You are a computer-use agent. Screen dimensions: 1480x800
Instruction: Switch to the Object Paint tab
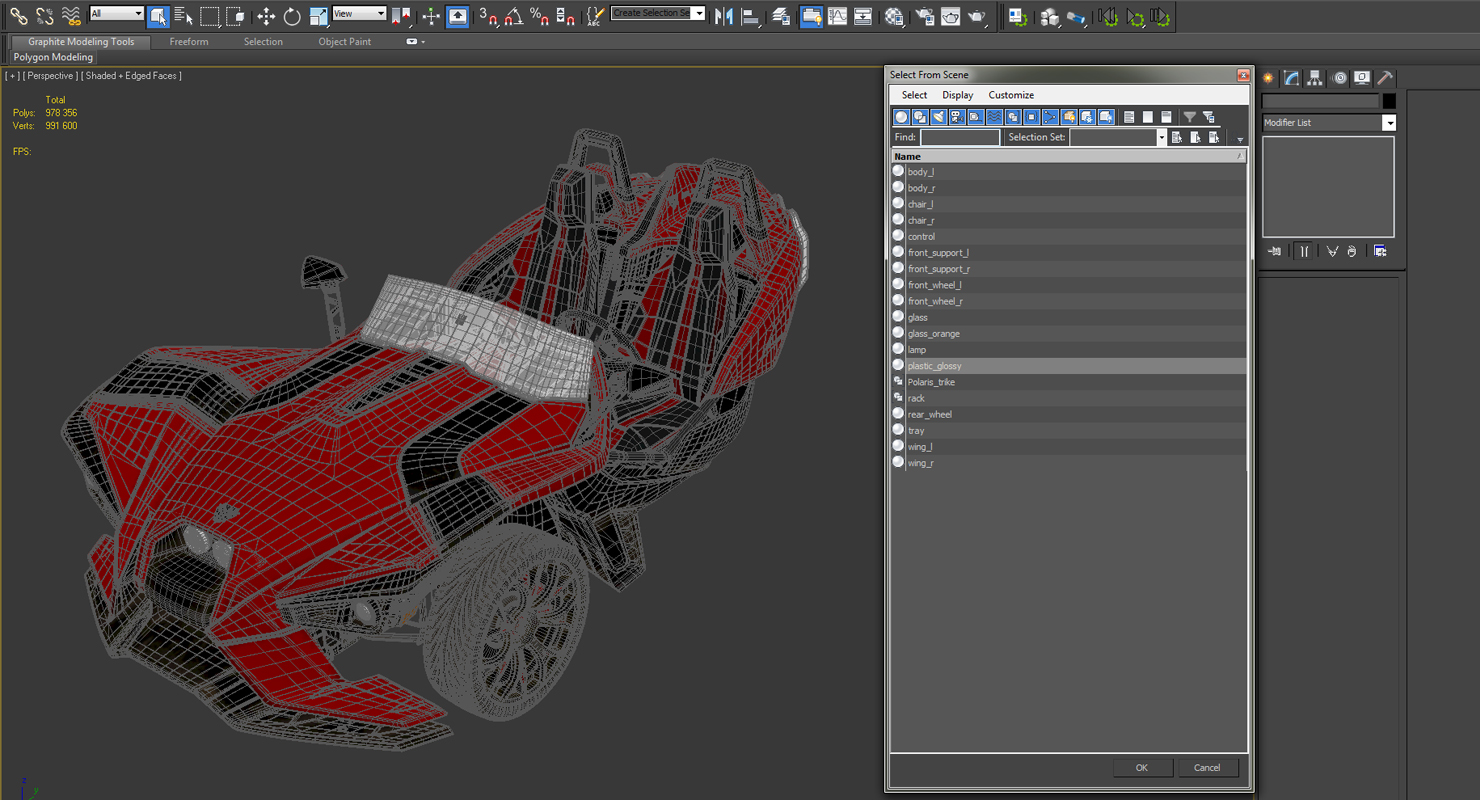point(345,42)
